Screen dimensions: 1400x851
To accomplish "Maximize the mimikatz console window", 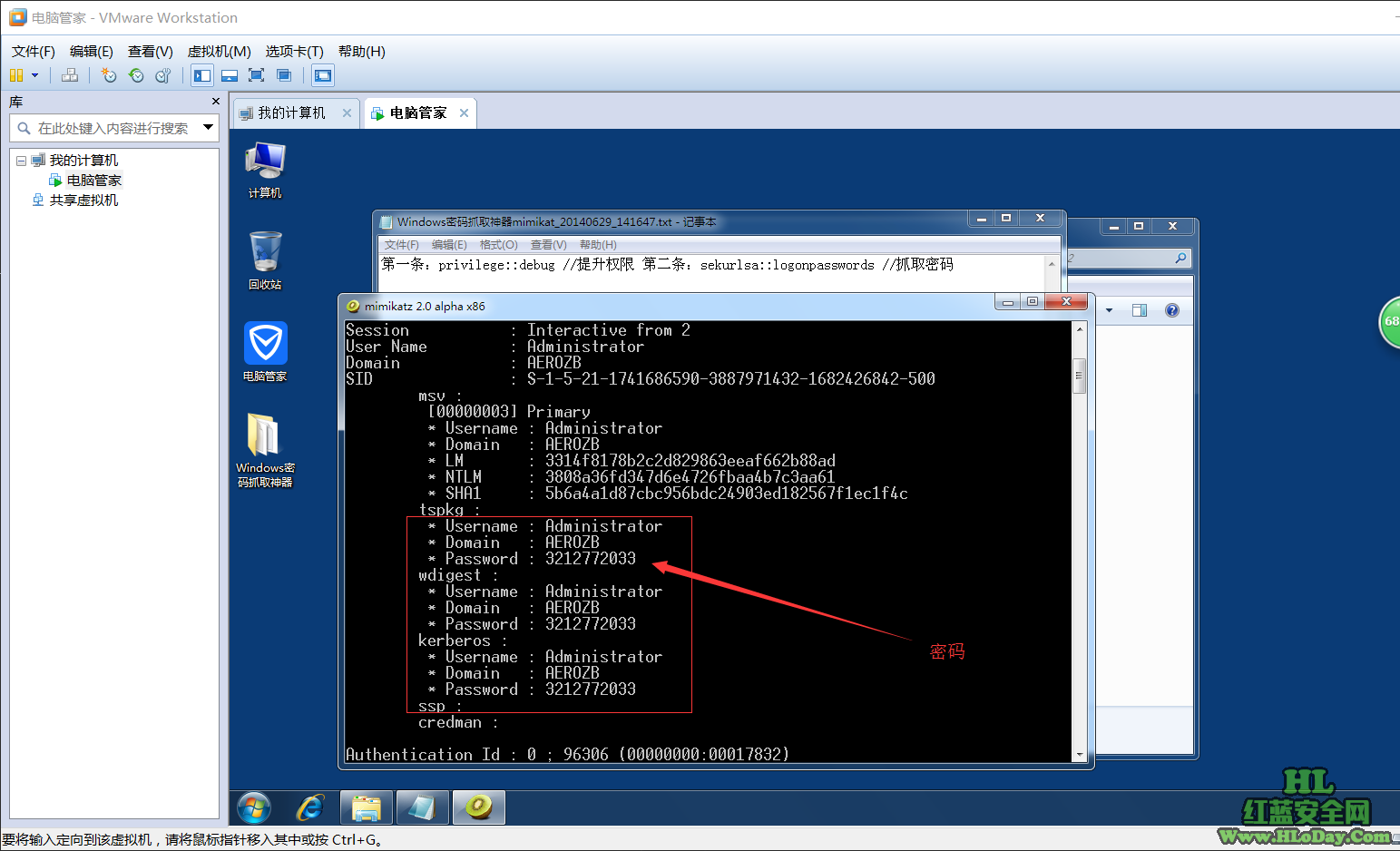I will pyautogui.click(x=1032, y=301).
